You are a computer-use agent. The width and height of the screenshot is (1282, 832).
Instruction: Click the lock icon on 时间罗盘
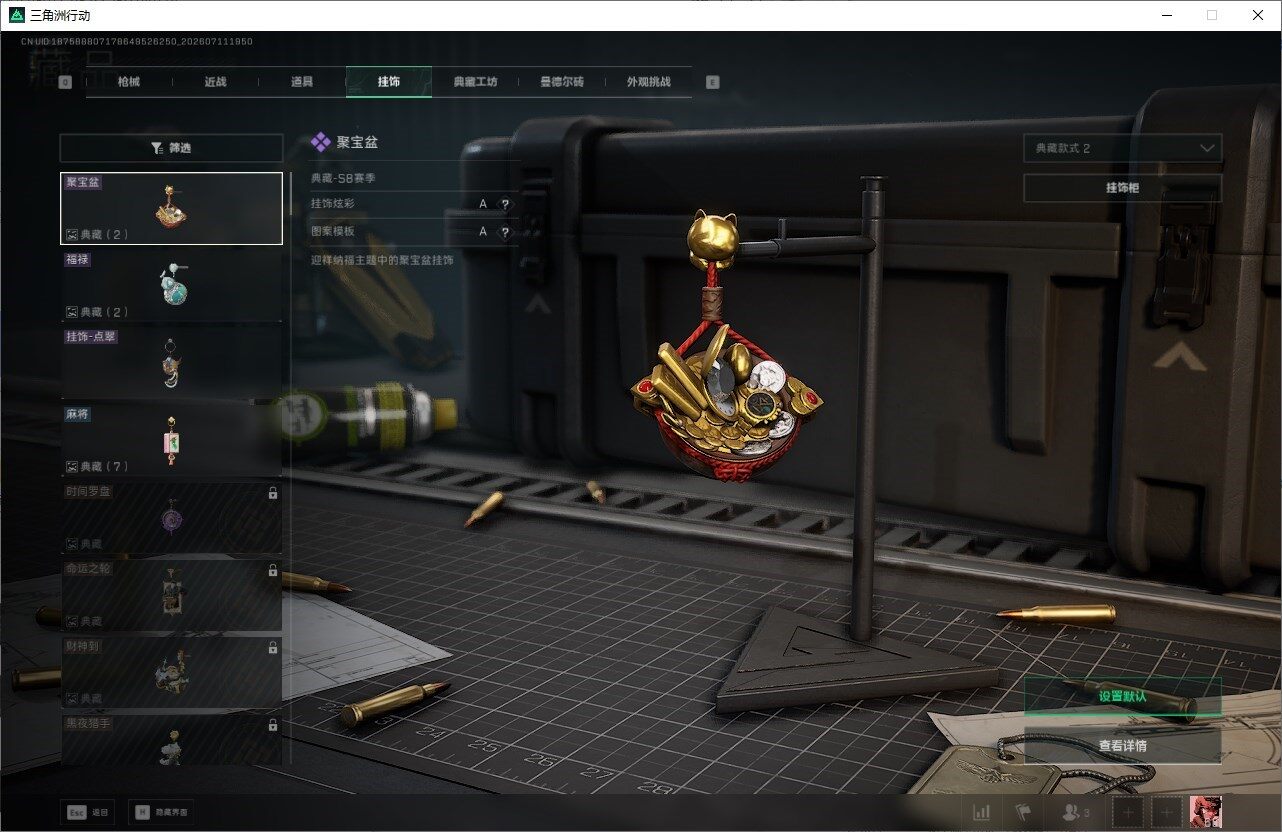click(273, 493)
